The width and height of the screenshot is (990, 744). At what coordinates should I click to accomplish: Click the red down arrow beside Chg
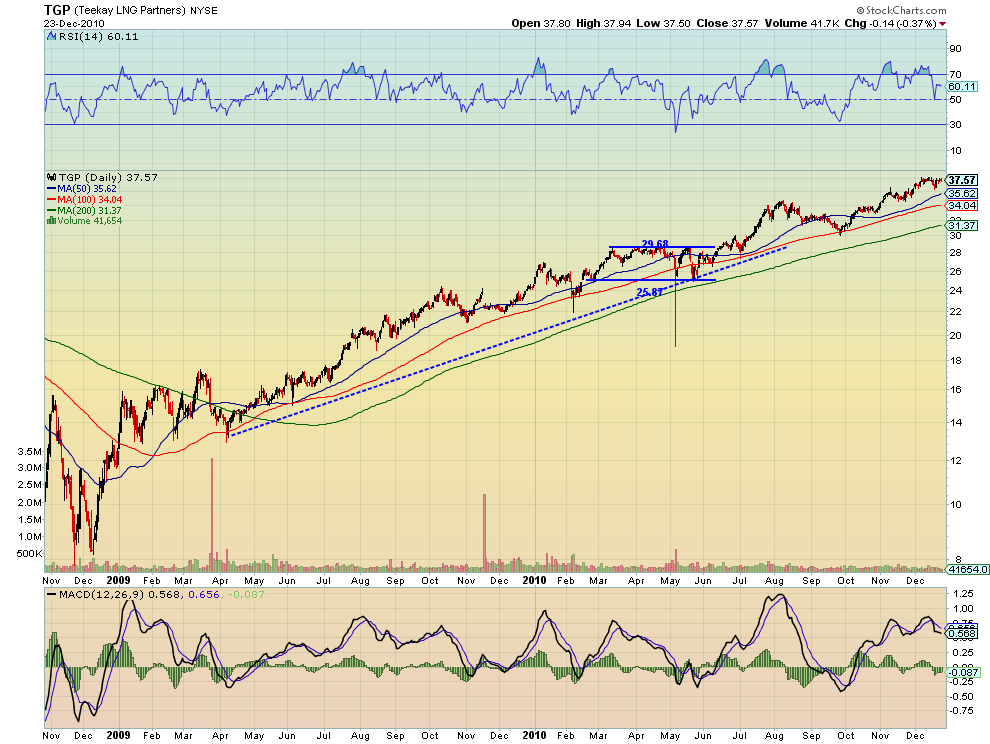pyautogui.click(x=943, y=24)
